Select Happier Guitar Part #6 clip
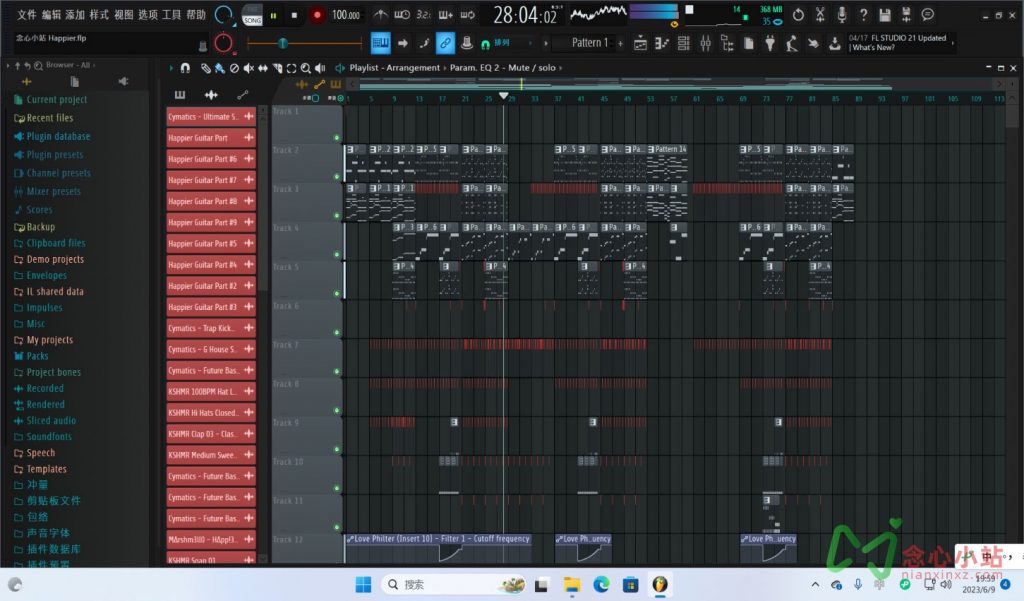Viewport: 1024px width, 601px height. [x=211, y=159]
